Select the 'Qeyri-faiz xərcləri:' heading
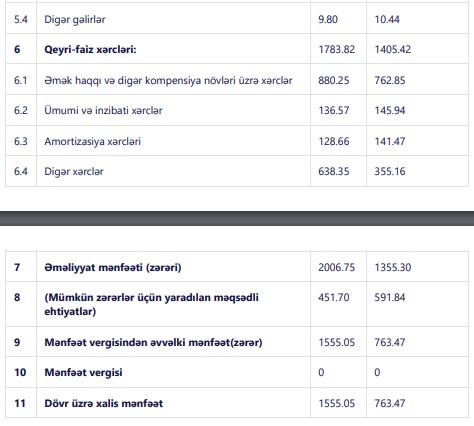Screen dimensions: 474x426 tap(90, 50)
